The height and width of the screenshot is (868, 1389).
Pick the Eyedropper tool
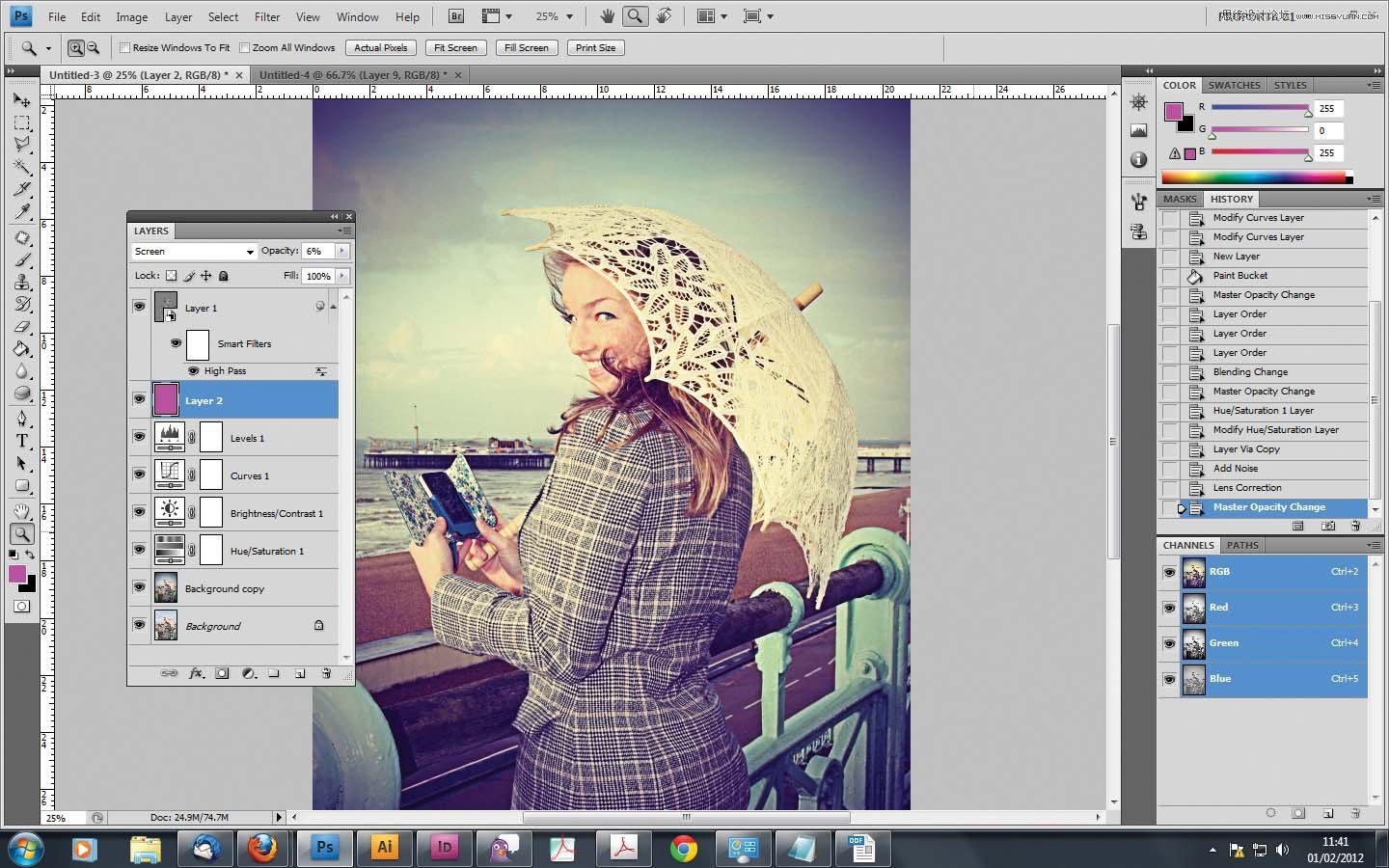tap(21, 212)
